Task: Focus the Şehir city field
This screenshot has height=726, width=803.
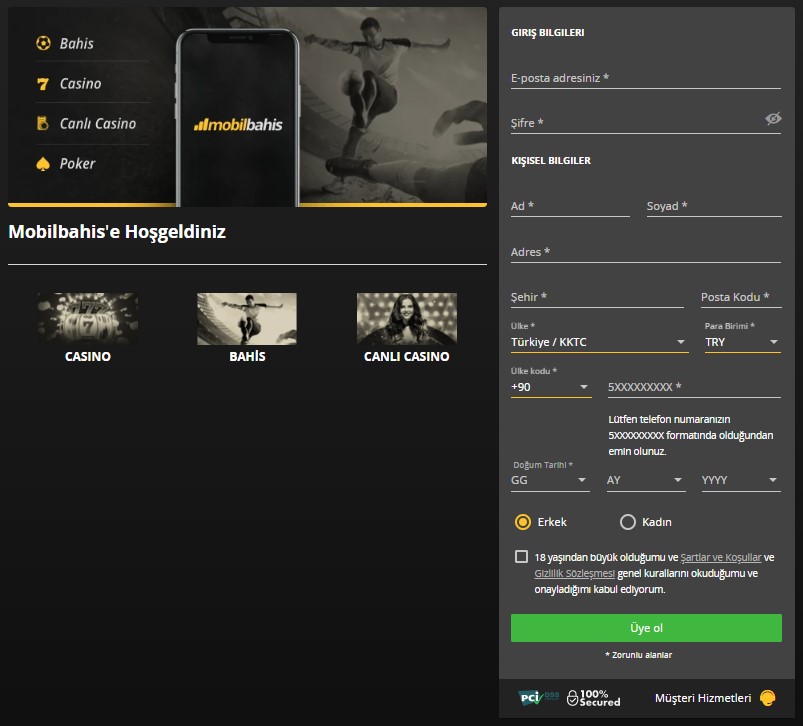Action: tap(597, 297)
